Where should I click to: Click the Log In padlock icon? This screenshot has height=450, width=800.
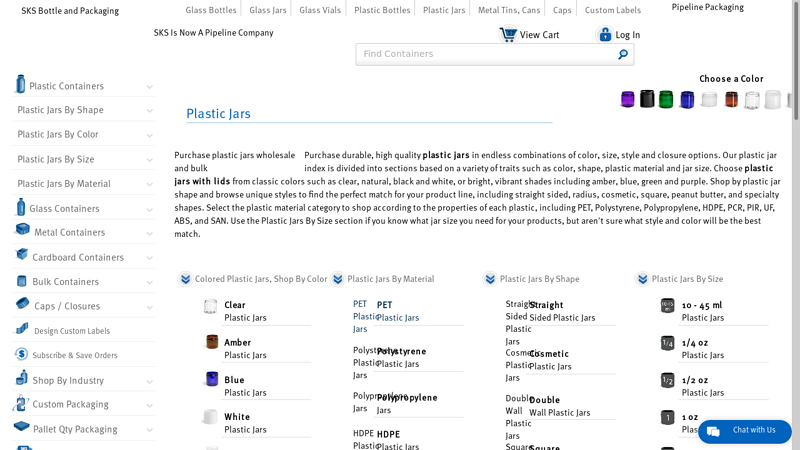605,34
